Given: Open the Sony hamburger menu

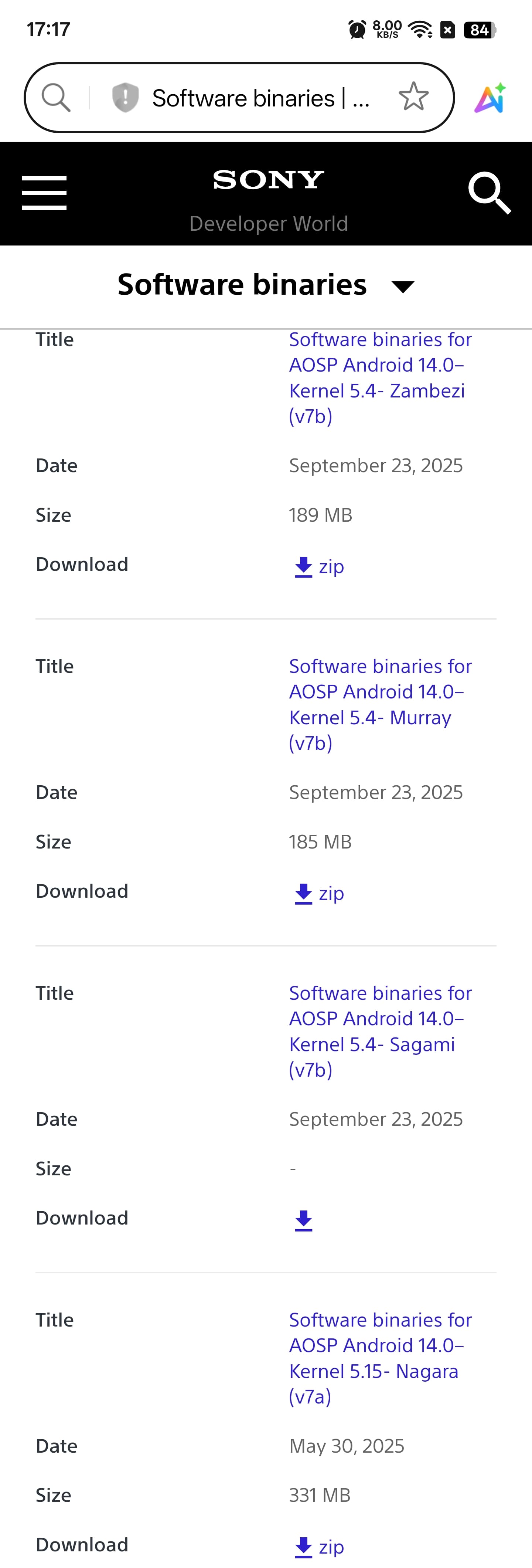Looking at the screenshot, I should 44,193.
